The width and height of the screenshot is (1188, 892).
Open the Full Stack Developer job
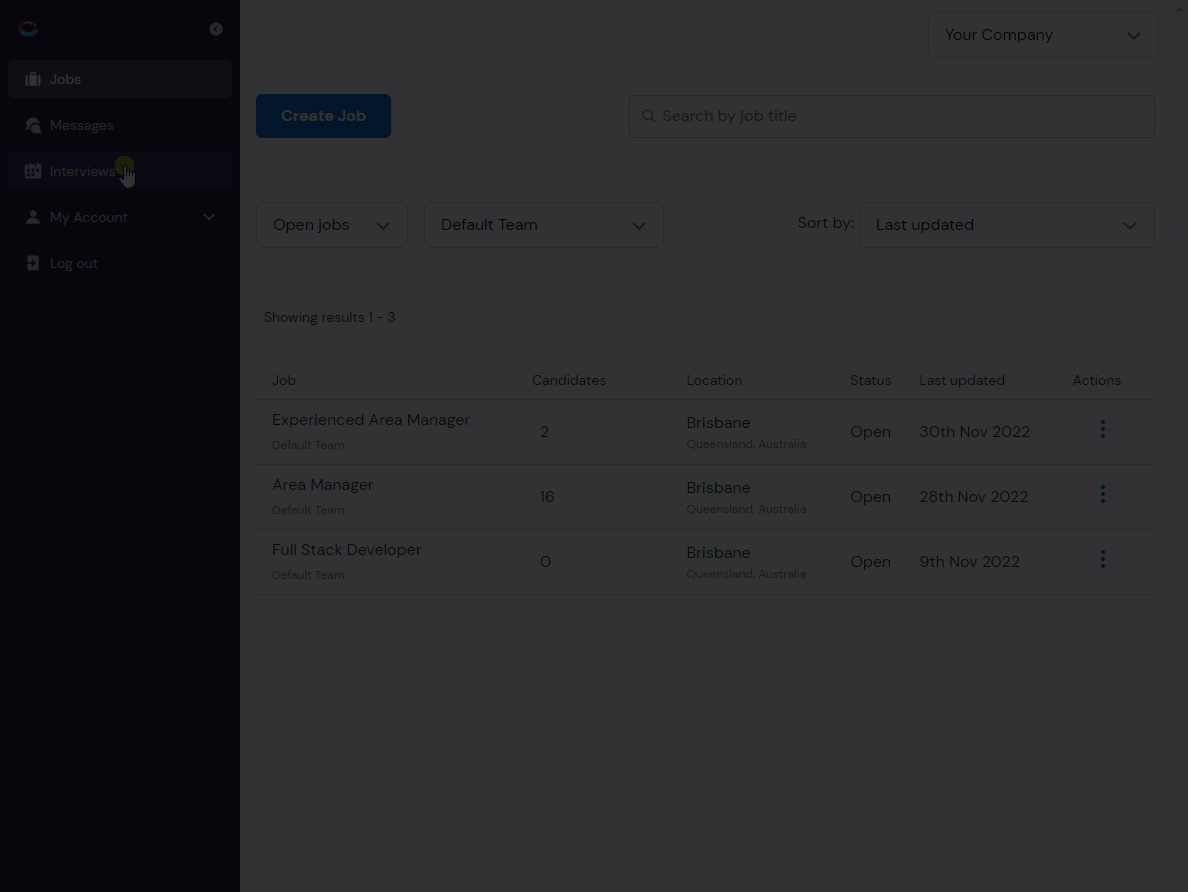[346, 550]
